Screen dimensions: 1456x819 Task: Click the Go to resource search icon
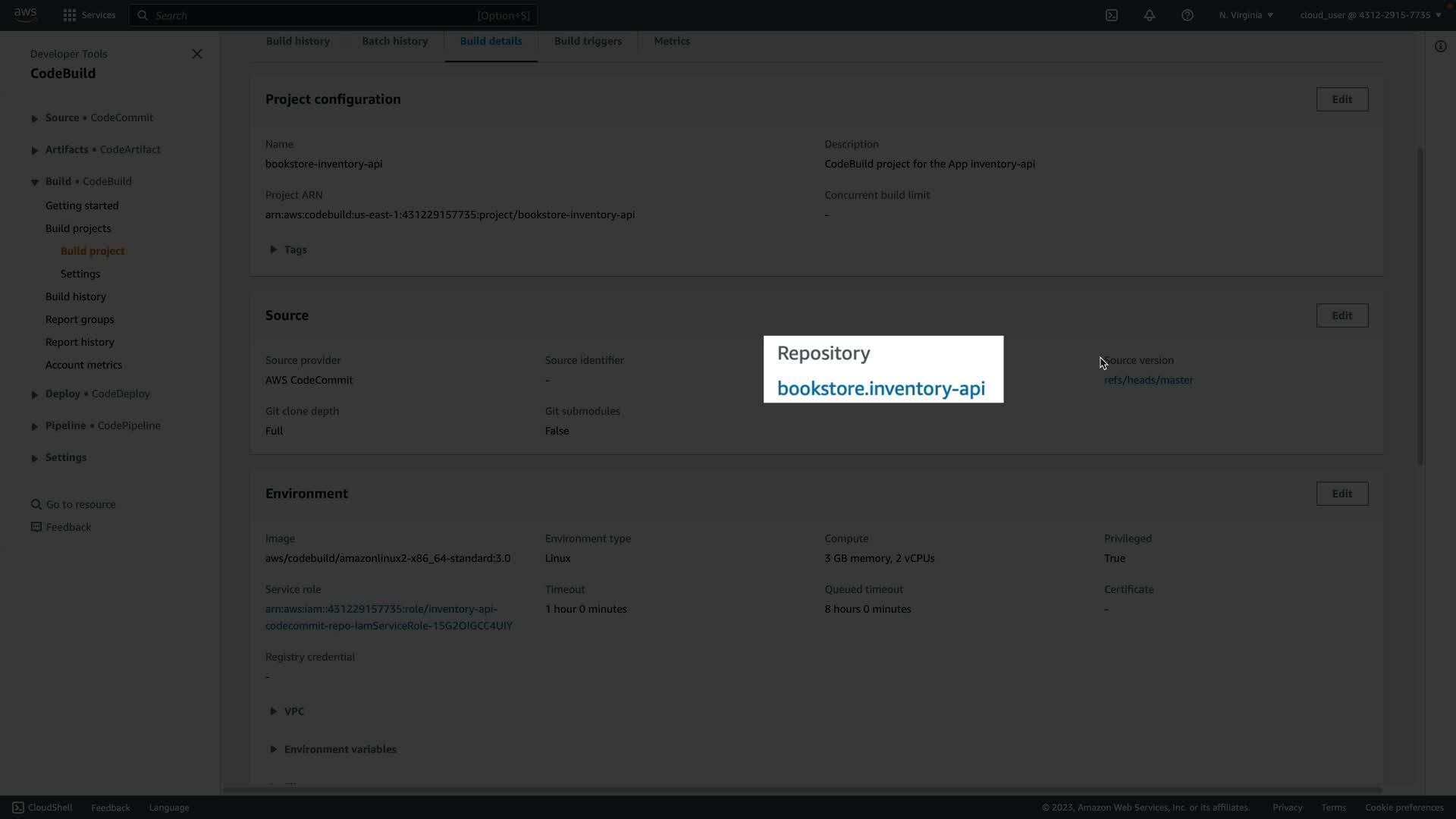pyautogui.click(x=36, y=504)
